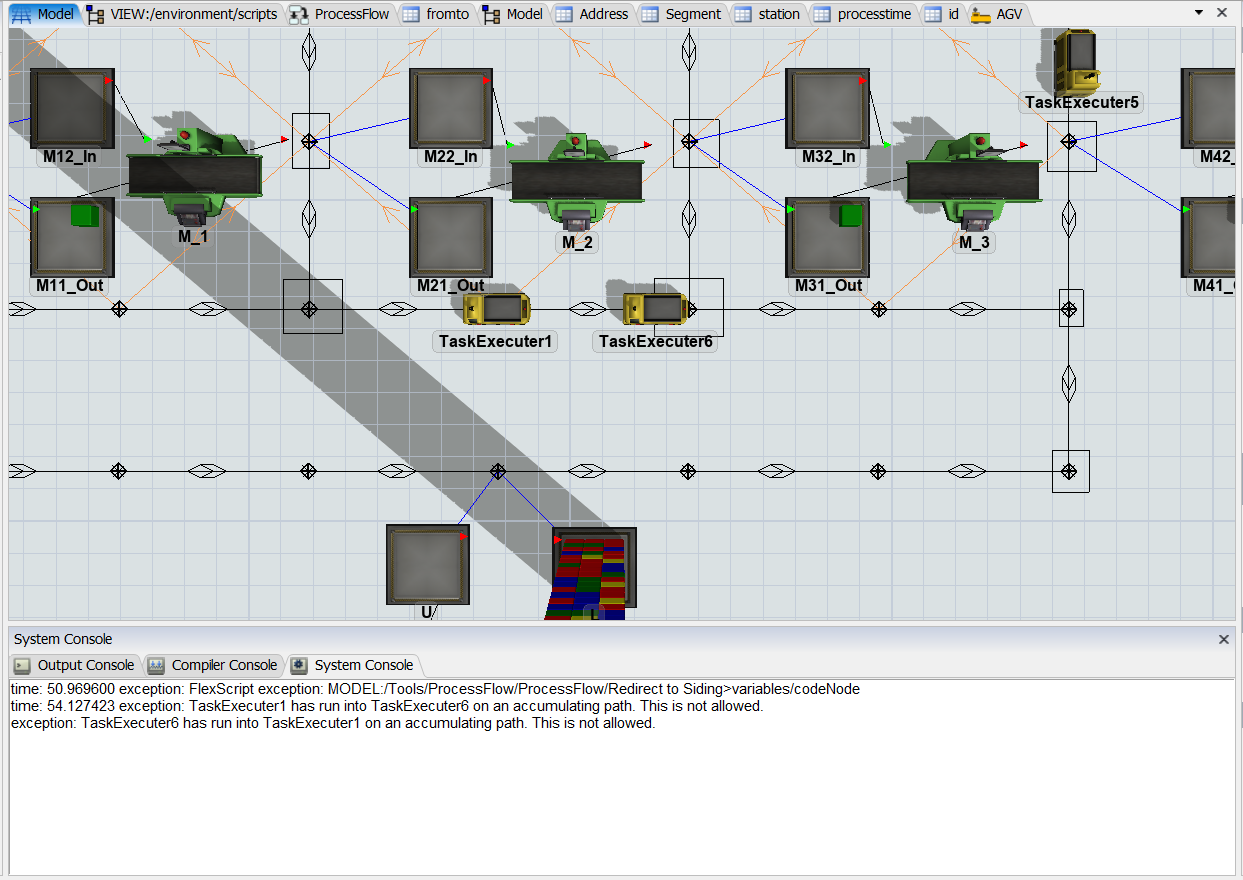Select the TaskExecuter6 AGV vehicle
Image resolution: width=1243 pixels, height=880 pixels.
pyautogui.click(x=654, y=309)
